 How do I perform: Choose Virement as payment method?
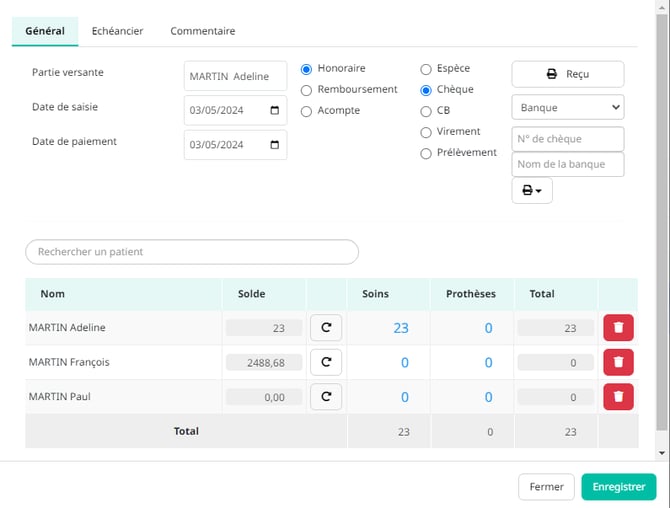[x=426, y=132]
